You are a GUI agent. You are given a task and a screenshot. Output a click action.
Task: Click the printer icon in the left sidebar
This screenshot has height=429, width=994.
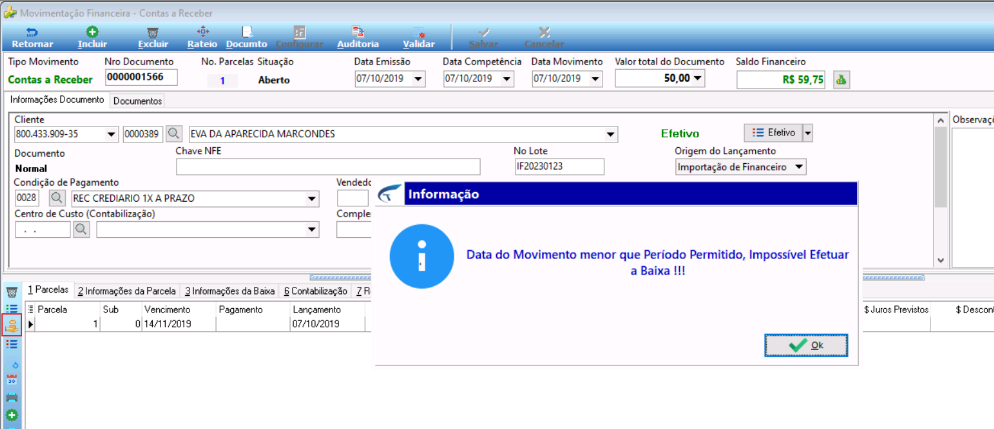[x=11, y=398]
